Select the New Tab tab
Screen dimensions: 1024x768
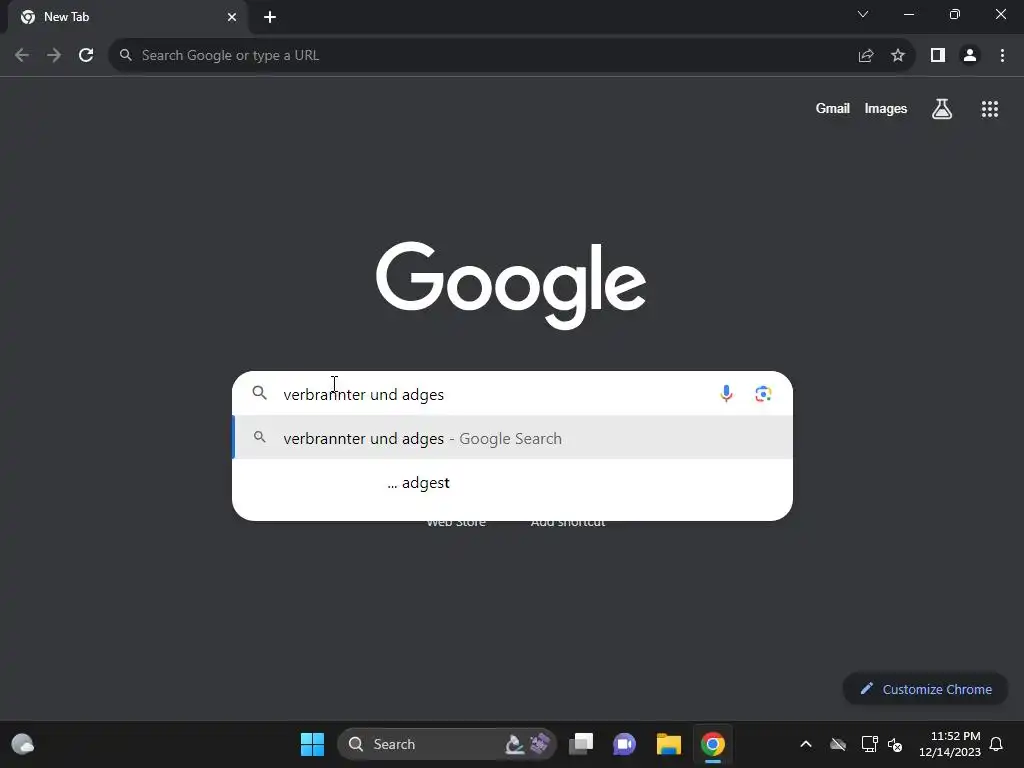(128, 17)
